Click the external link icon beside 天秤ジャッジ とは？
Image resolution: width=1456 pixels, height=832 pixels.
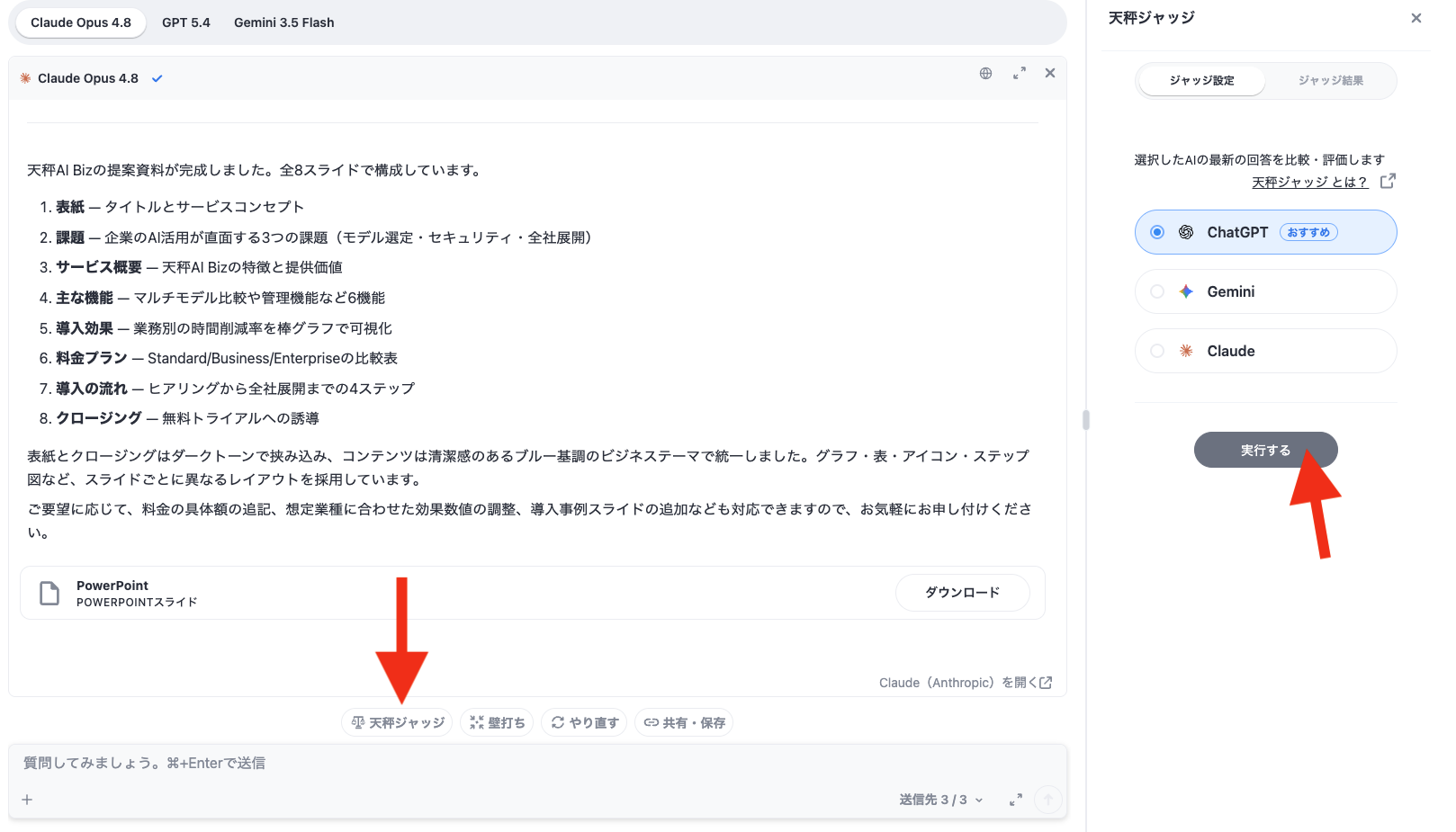(1388, 181)
